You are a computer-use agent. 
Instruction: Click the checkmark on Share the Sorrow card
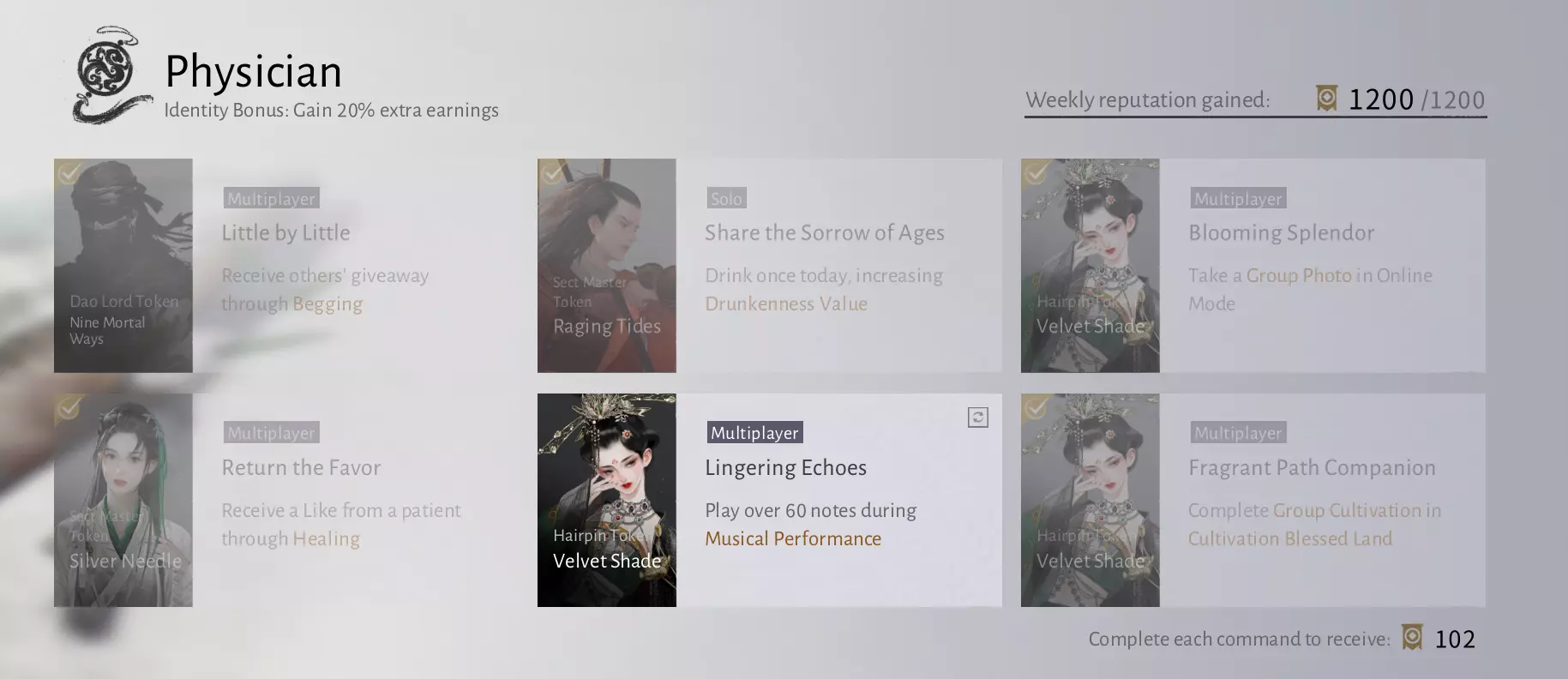pos(552,174)
